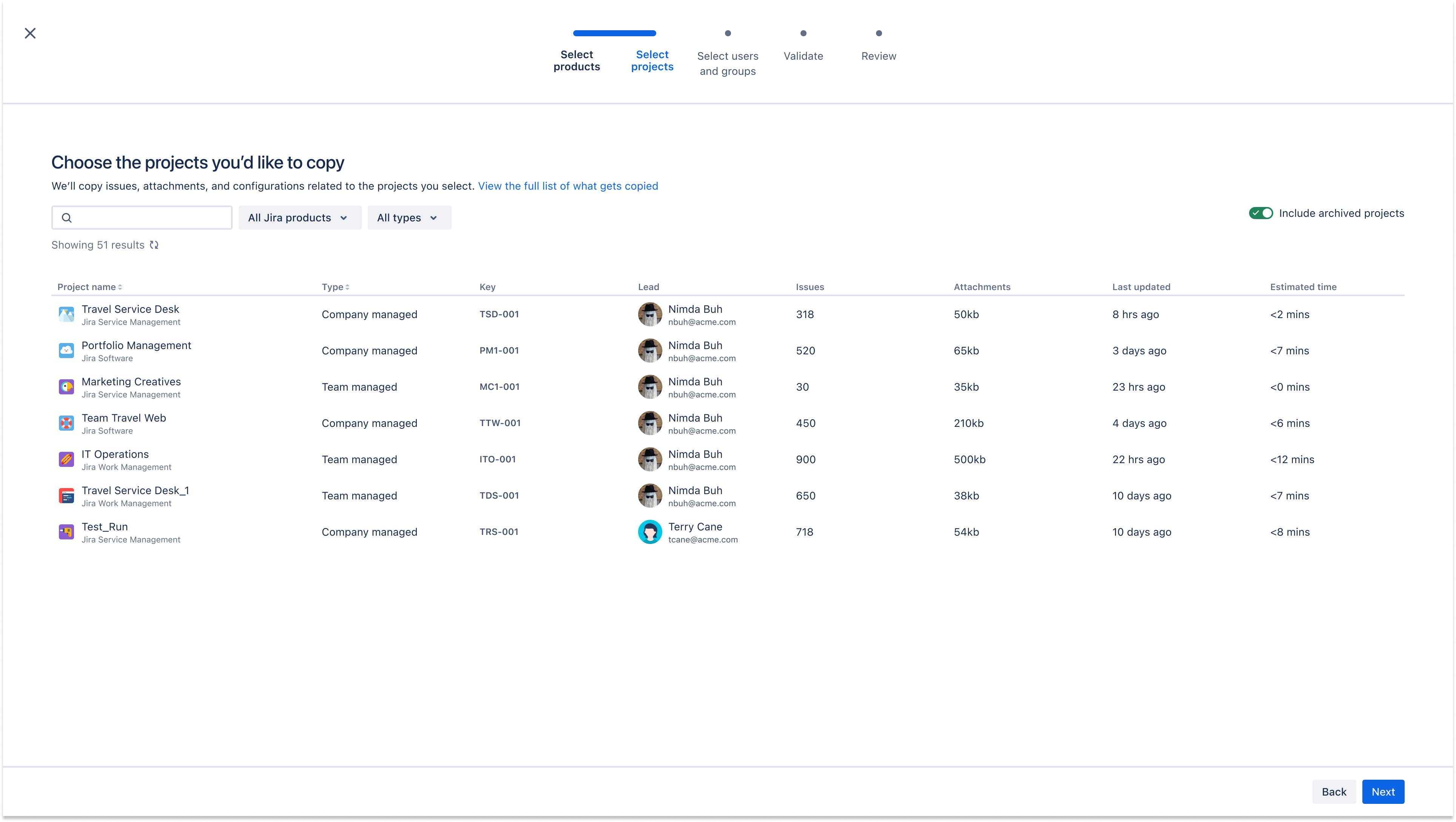Image resolution: width=1456 pixels, height=822 pixels.
Task: Click the <12 mins estimated time
Action: (1292, 459)
